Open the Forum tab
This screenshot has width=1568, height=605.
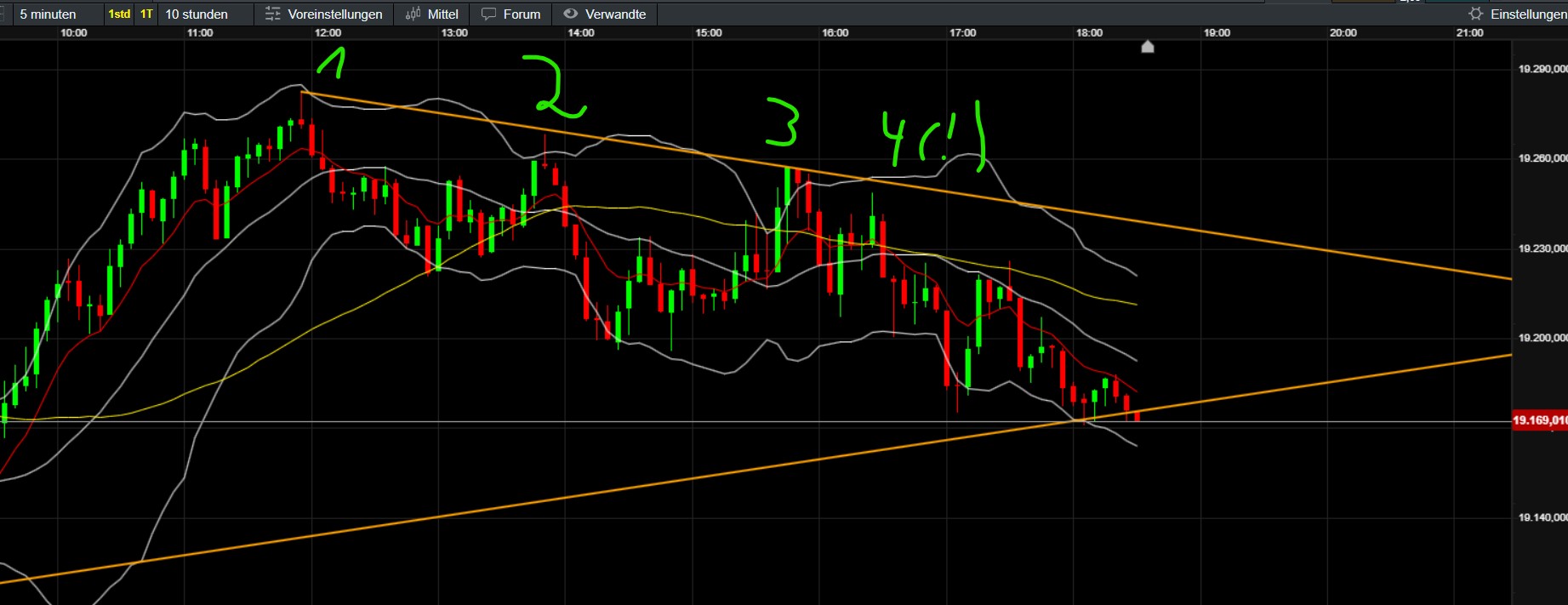(522, 14)
